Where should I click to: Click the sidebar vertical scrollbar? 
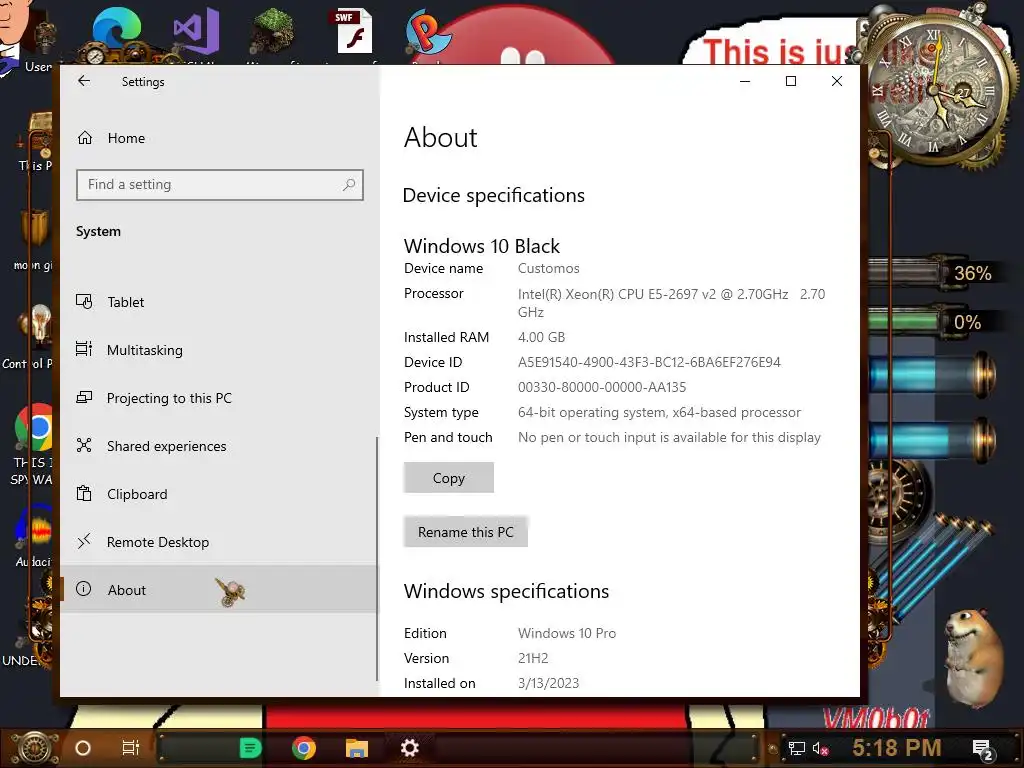(x=377, y=558)
